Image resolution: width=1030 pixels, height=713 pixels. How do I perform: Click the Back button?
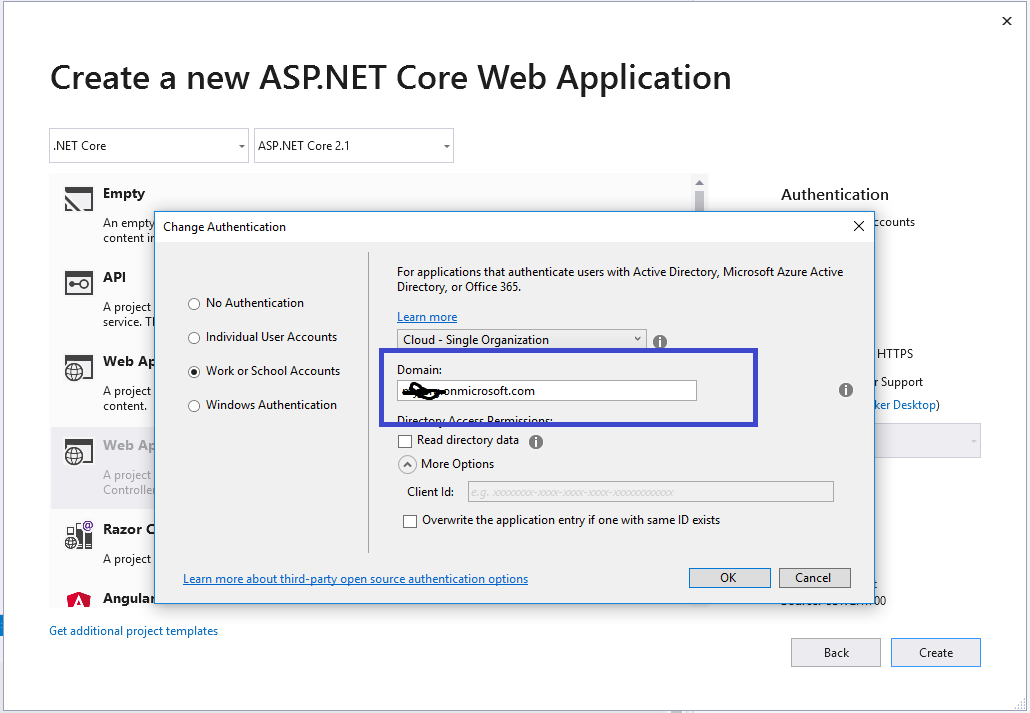pyautogui.click(x=836, y=653)
